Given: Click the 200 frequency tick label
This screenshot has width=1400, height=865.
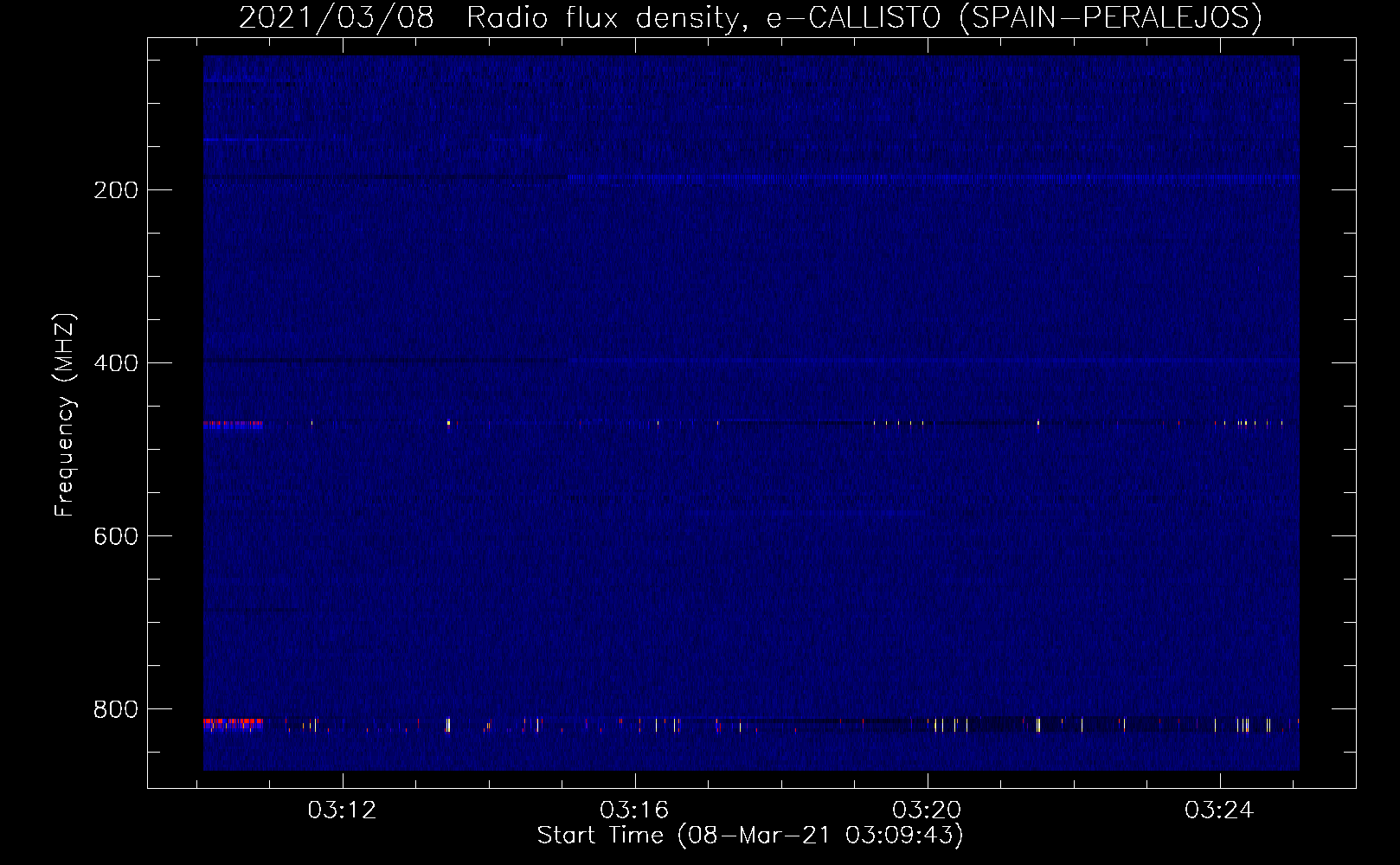Looking at the screenshot, I should [116, 190].
